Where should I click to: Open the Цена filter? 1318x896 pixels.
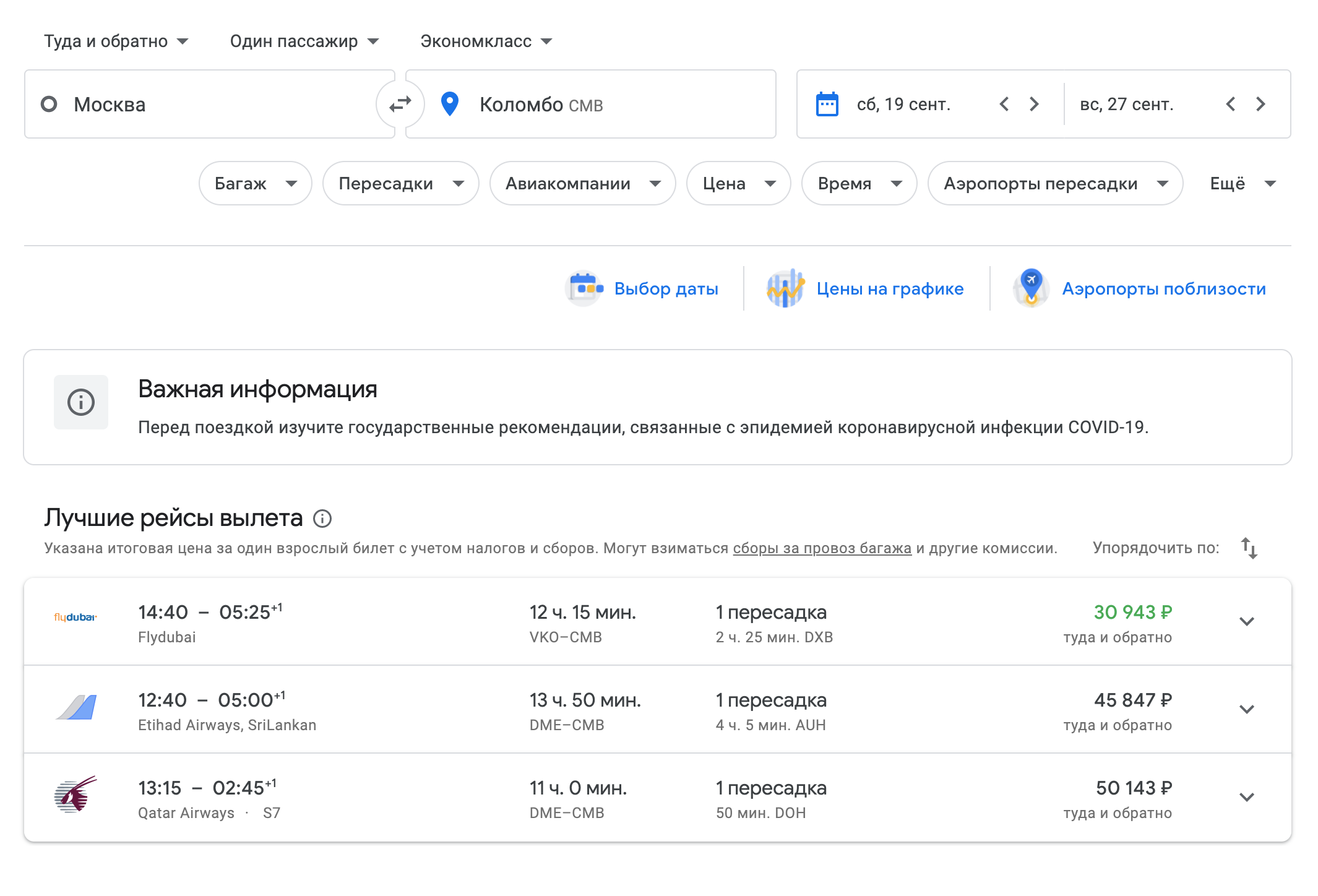(739, 183)
